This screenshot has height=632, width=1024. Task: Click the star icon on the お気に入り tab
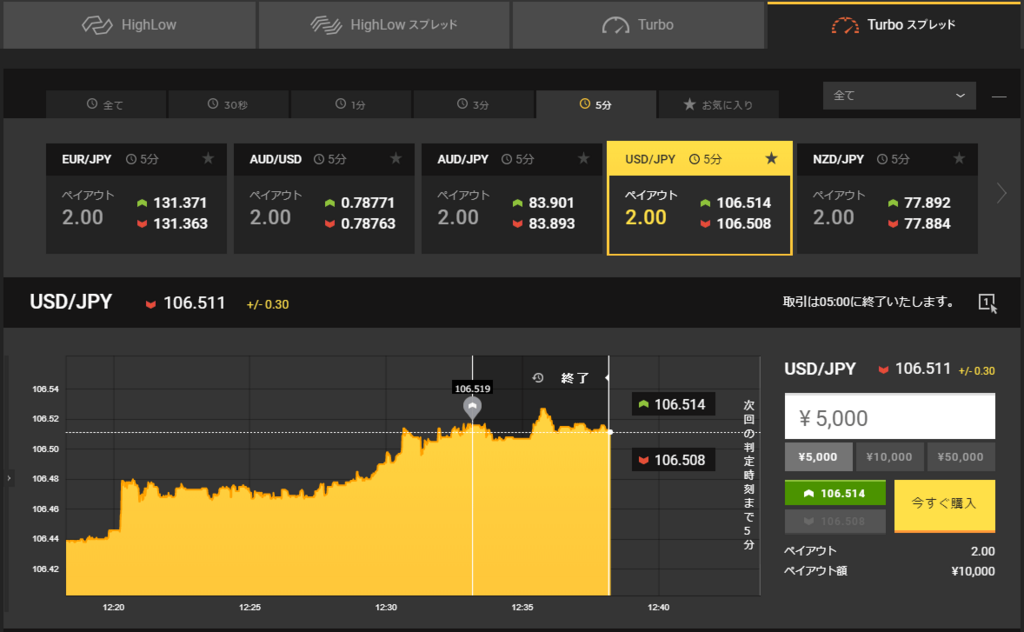(x=689, y=104)
